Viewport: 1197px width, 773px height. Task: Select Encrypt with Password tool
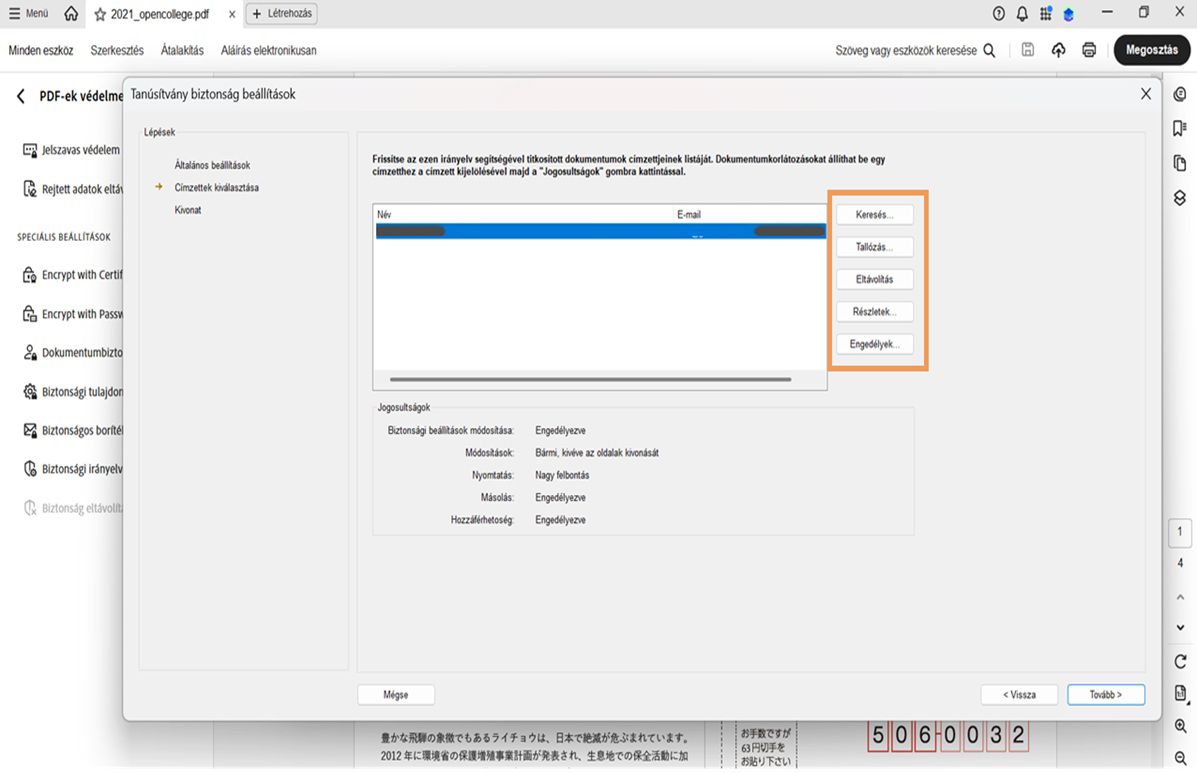[x=72, y=314]
